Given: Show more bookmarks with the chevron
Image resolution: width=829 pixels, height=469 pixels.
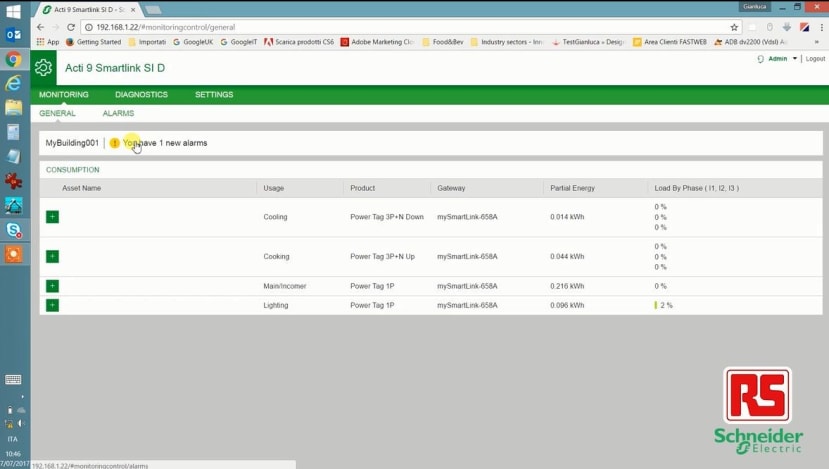Looking at the screenshot, I should click(817, 42).
